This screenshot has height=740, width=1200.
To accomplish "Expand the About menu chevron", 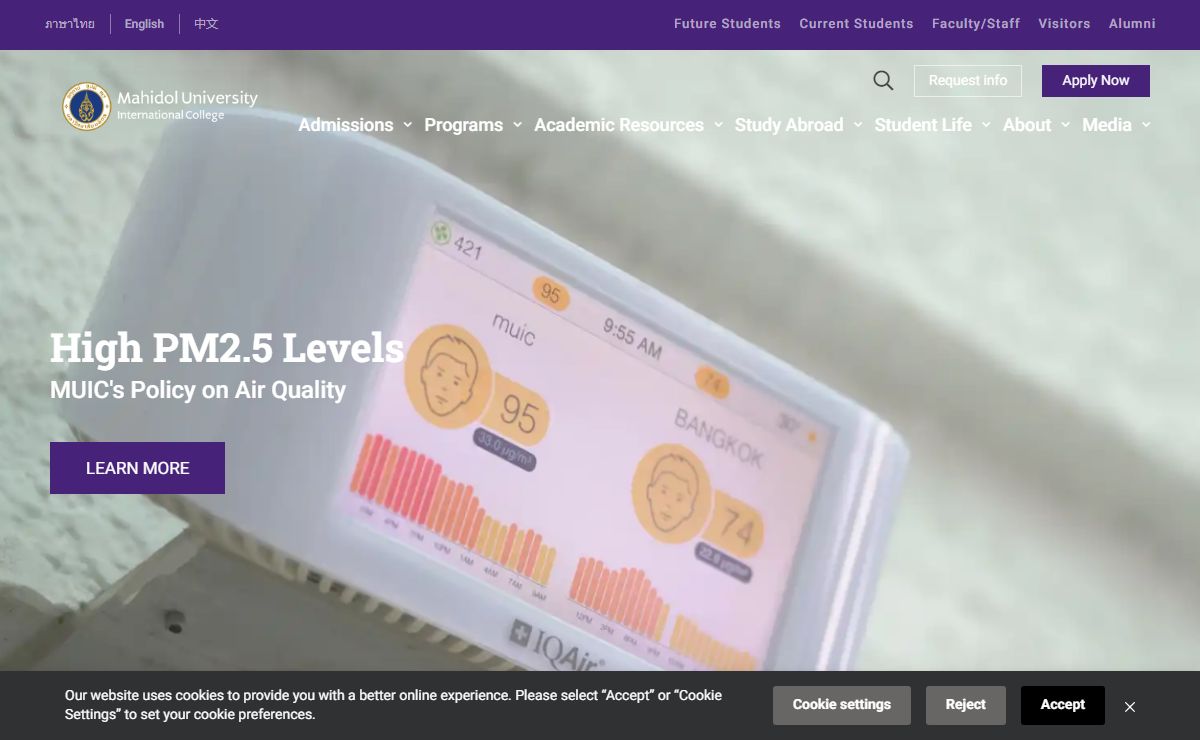I will point(1066,125).
